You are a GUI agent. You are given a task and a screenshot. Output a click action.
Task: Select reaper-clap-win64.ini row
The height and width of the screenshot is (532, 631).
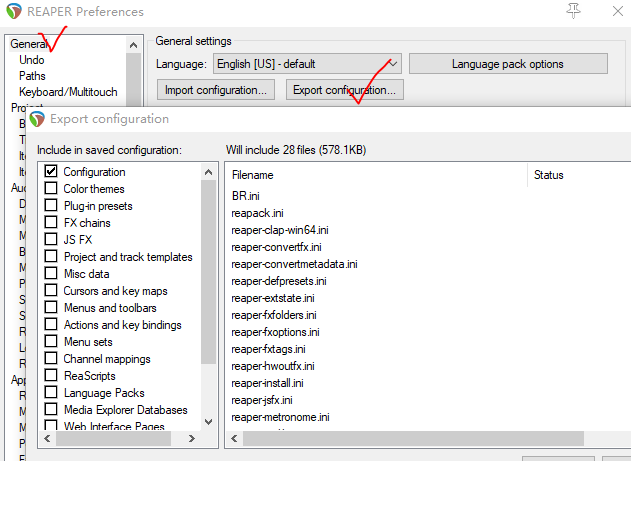pyautogui.click(x=280, y=230)
